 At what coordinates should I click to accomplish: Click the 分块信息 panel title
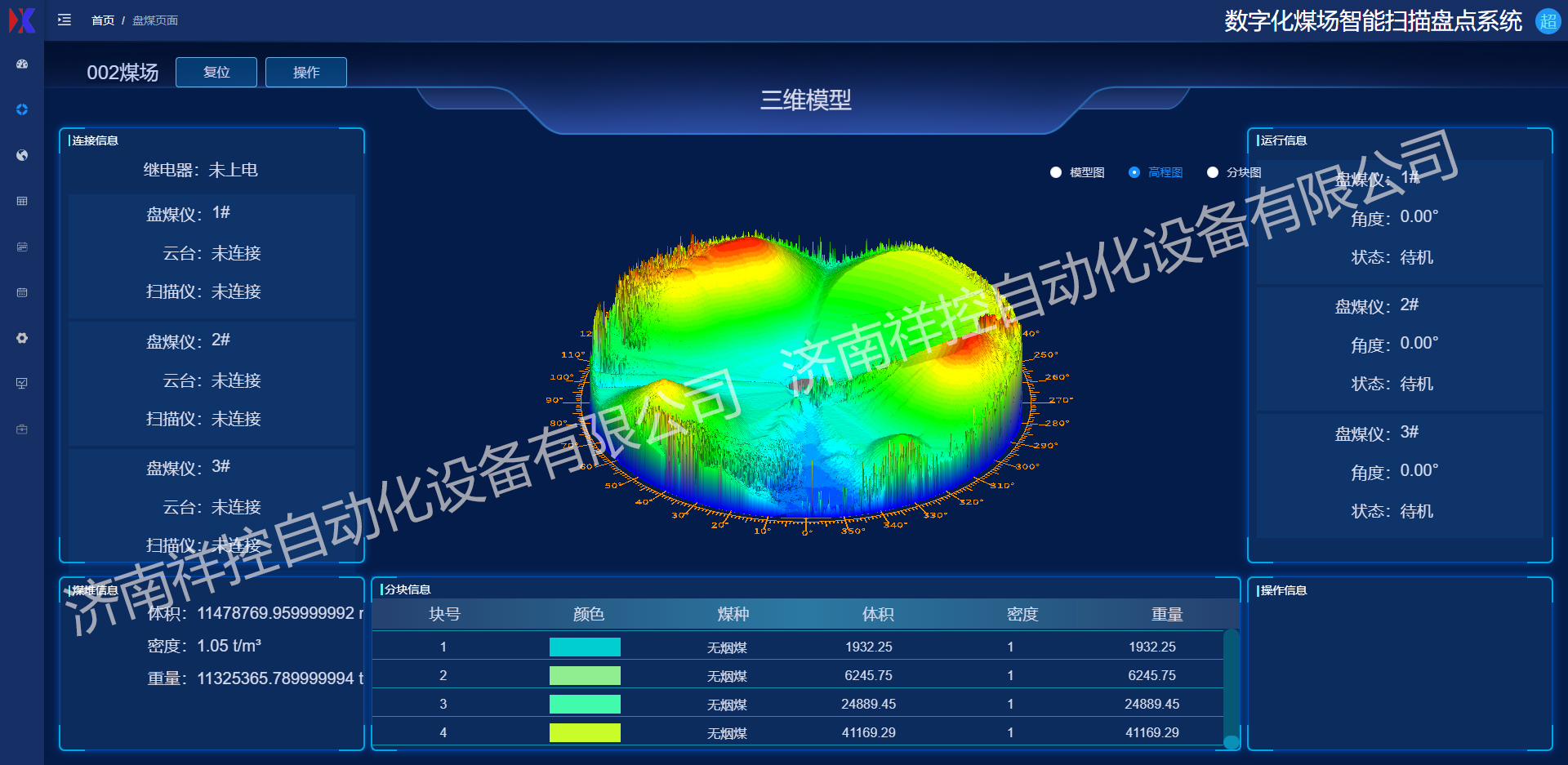[408, 589]
